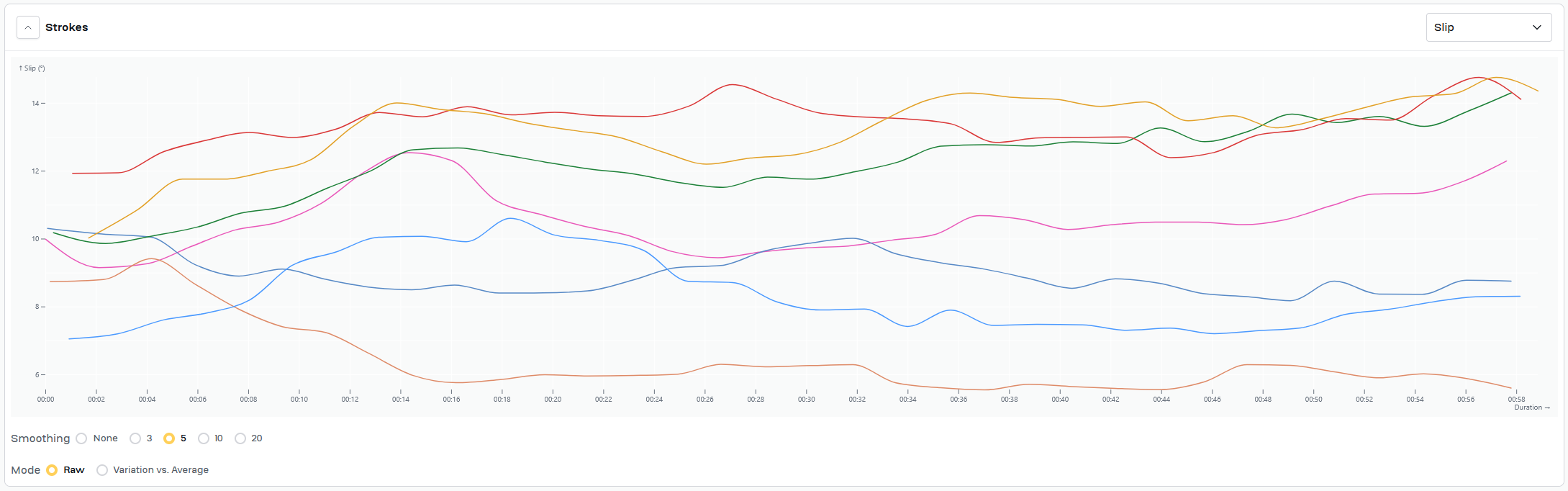Click the Strokes panel title
This screenshot has height=491, width=1568.
point(66,27)
